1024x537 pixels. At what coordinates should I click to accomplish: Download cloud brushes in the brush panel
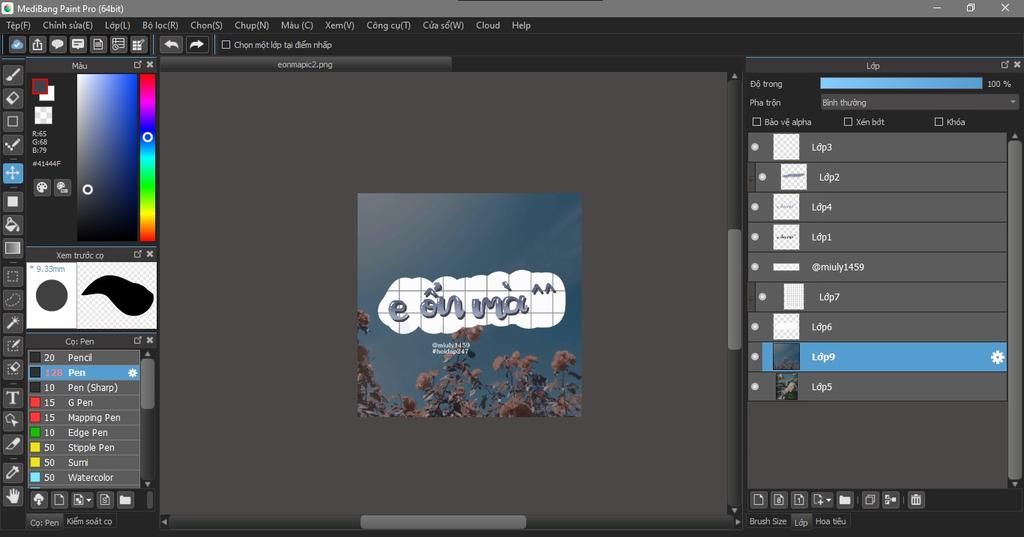tap(39, 500)
